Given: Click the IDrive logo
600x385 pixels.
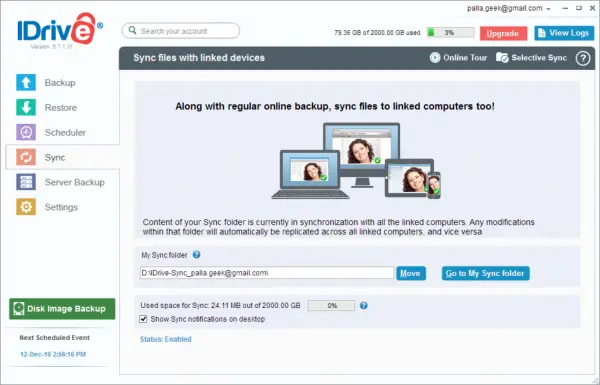Looking at the screenshot, I should click(59, 30).
